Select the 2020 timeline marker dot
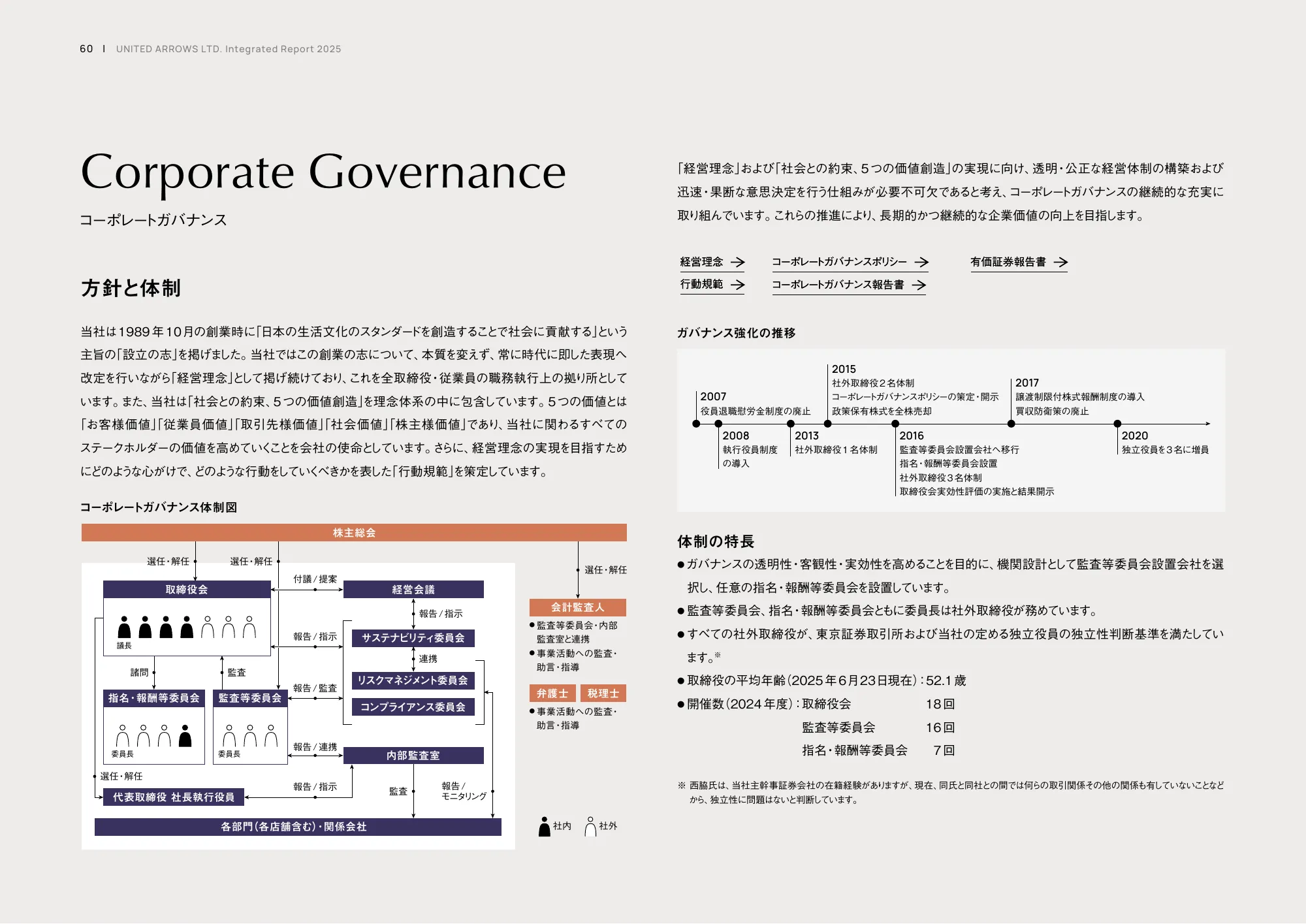The height and width of the screenshot is (924, 1306). click(x=1117, y=423)
